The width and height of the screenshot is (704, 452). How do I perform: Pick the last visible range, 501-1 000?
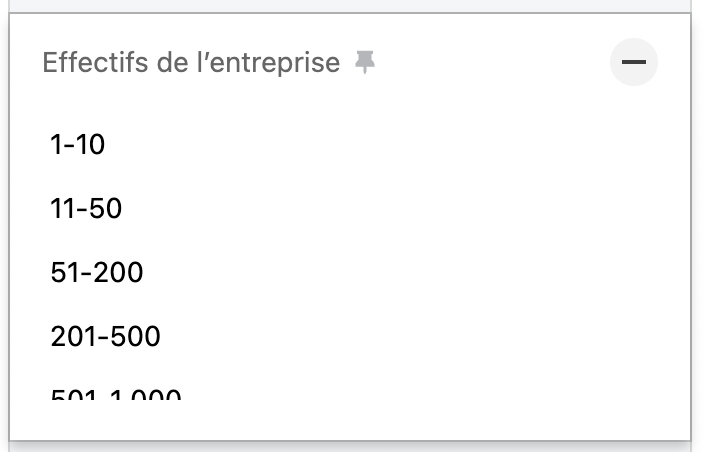click(116, 394)
